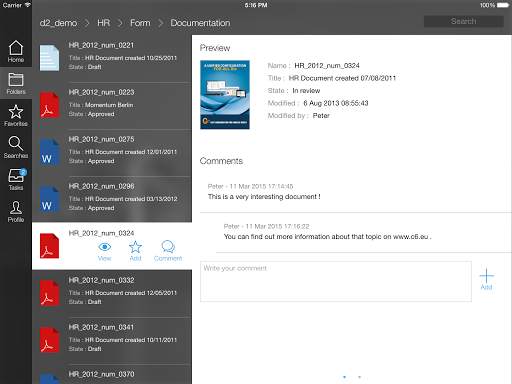Open Searches magnifier in sidebar

pos(16,147)
